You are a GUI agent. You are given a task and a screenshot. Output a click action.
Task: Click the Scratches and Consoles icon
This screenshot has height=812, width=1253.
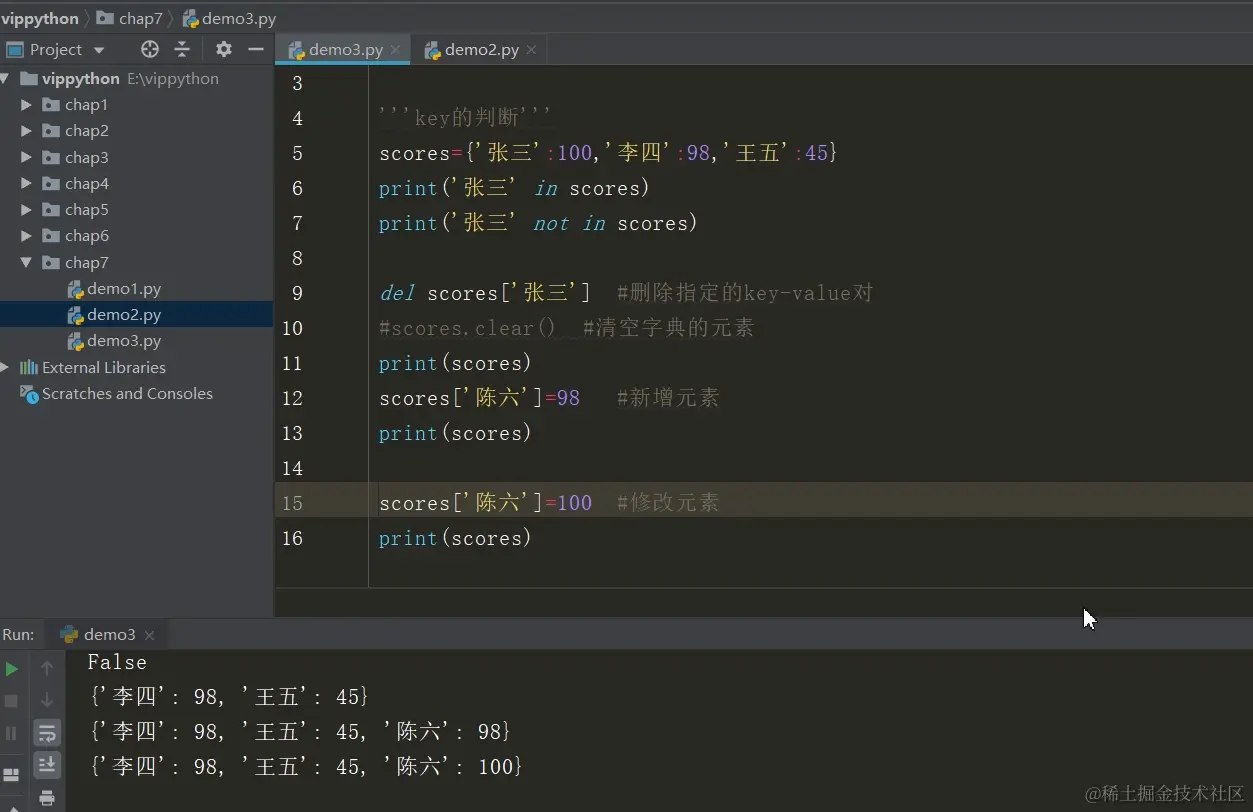tap(29, 394)
